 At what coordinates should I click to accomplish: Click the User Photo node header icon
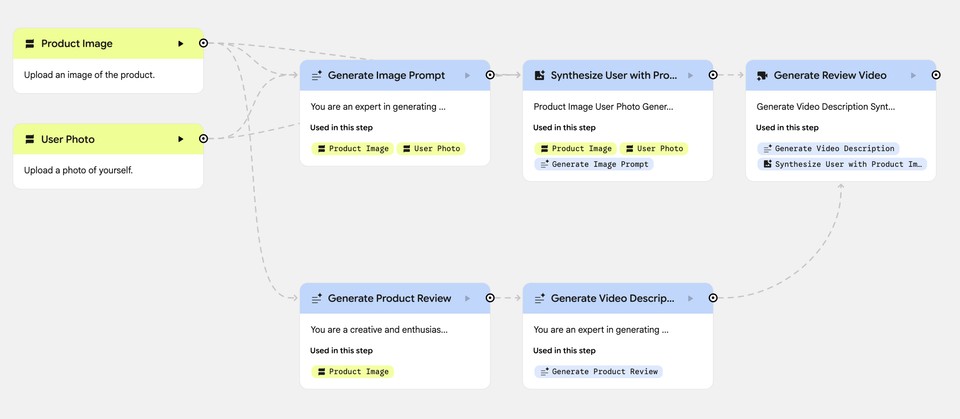(x=30, y=140)
